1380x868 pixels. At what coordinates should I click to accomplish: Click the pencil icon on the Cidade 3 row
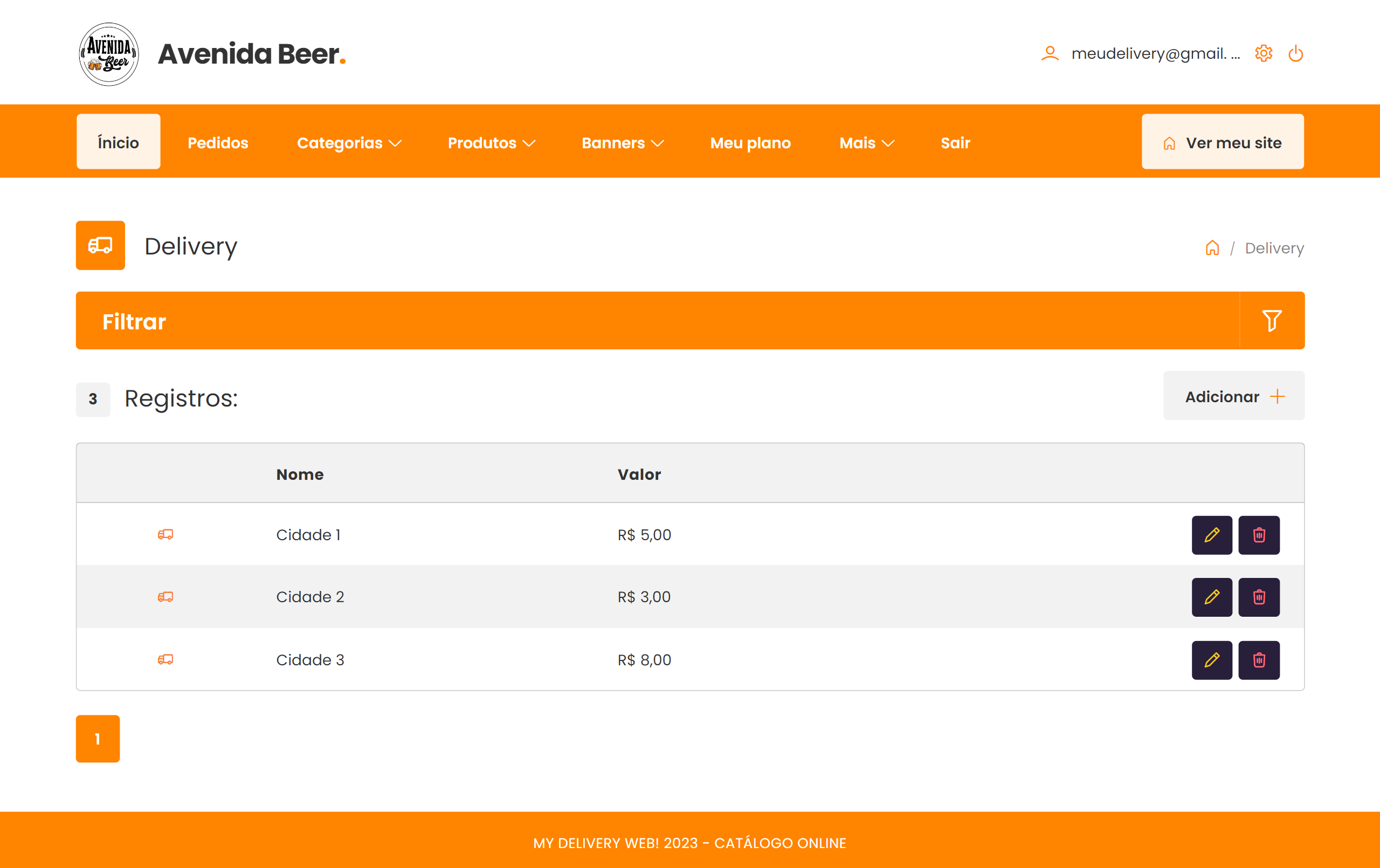[x=1211, y=660]
